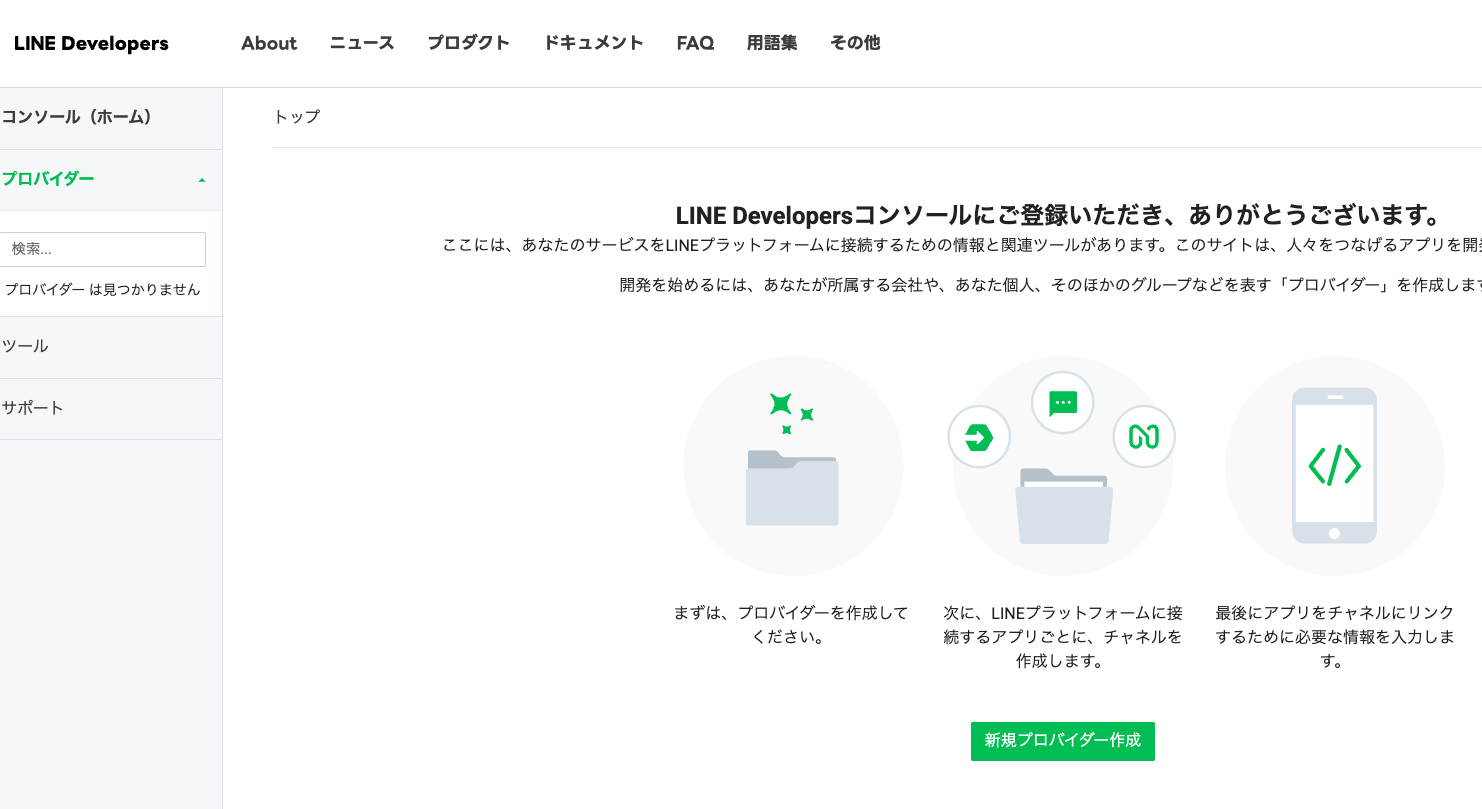Click the LINE Developers logo
Viewport: 1482px width, 809px height.
(91, 43)
